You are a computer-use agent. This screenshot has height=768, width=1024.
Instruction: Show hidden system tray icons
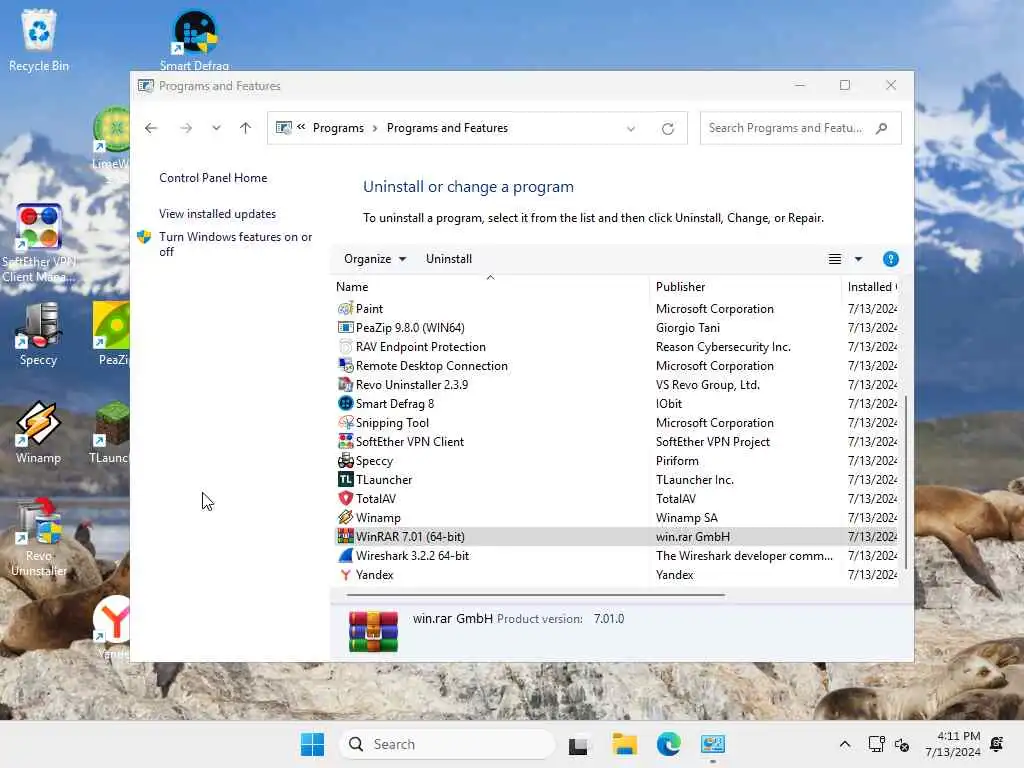pyautogui.click(x=844, y=744)
